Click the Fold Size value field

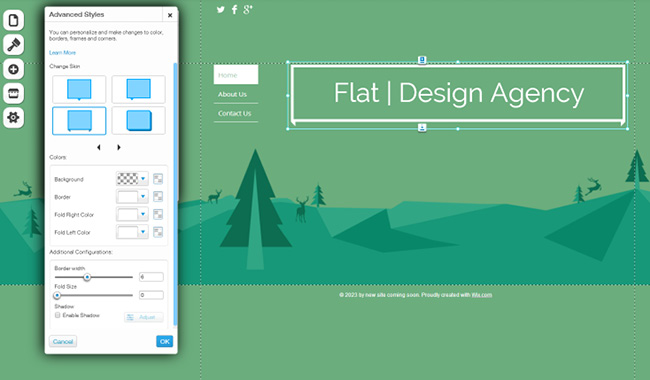click(x=151, y=295)
